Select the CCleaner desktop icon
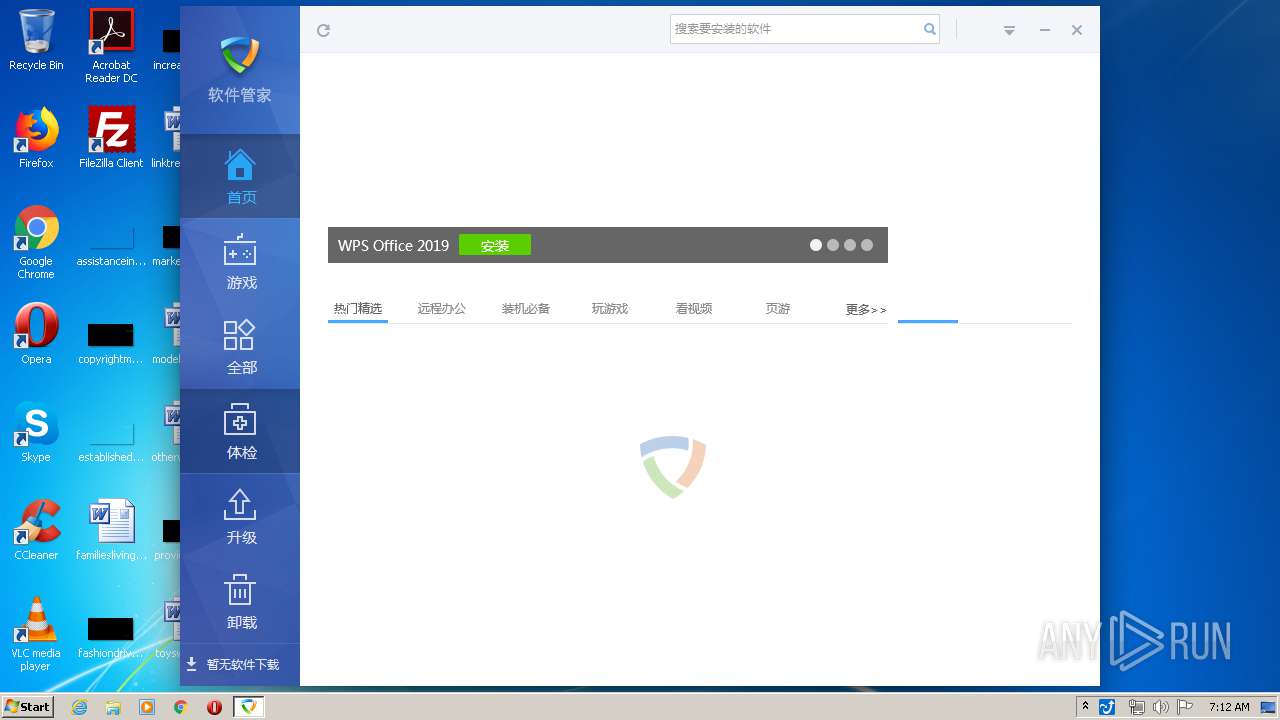 click(x=36, y=530)
